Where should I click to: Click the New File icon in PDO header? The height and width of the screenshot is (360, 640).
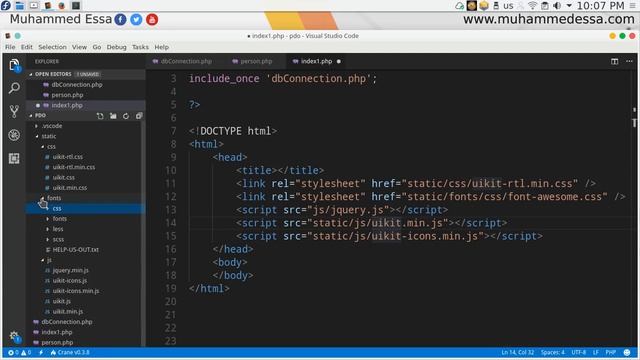point(100,116)
